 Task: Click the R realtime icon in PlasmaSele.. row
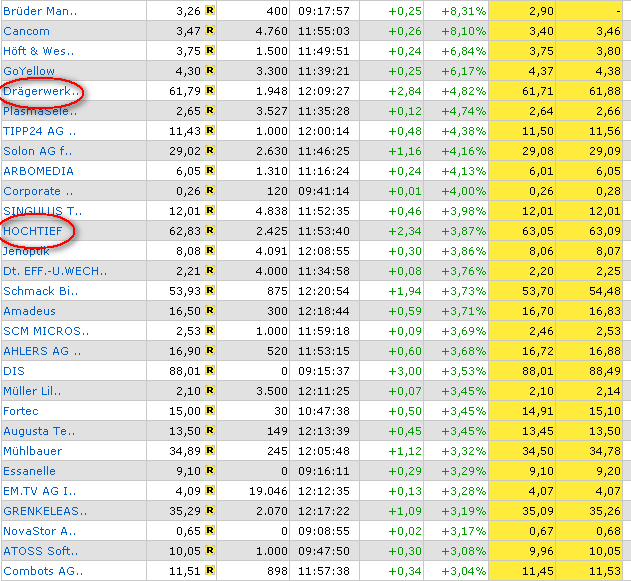(210, 110)
